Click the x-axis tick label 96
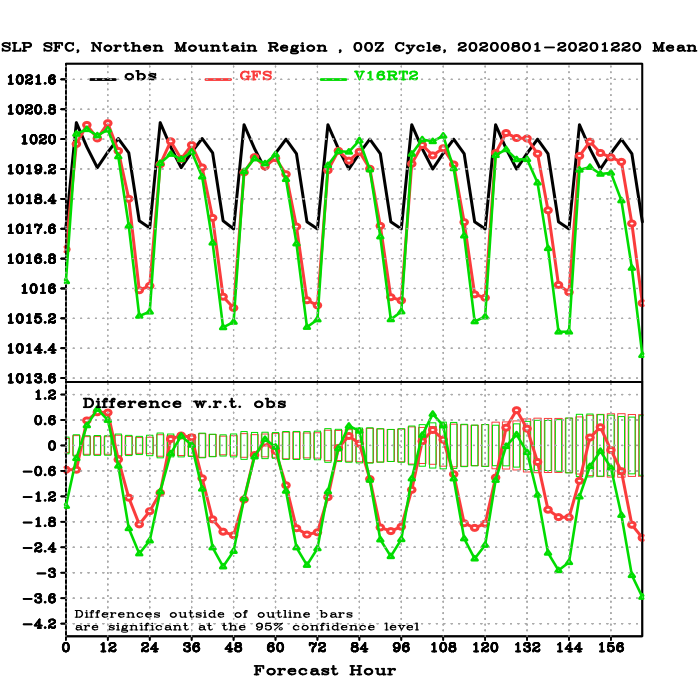 tap(401, 648)
